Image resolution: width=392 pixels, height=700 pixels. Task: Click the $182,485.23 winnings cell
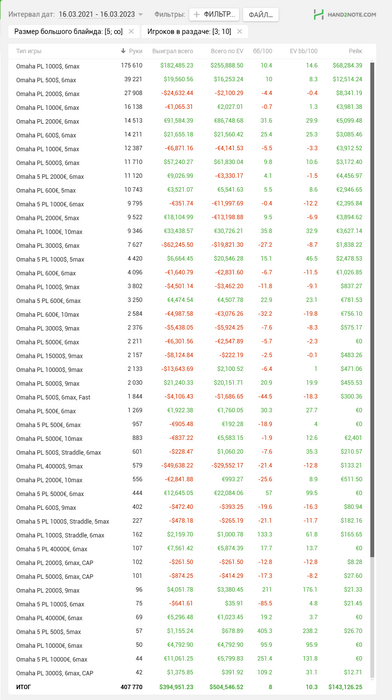click(177, 66)
